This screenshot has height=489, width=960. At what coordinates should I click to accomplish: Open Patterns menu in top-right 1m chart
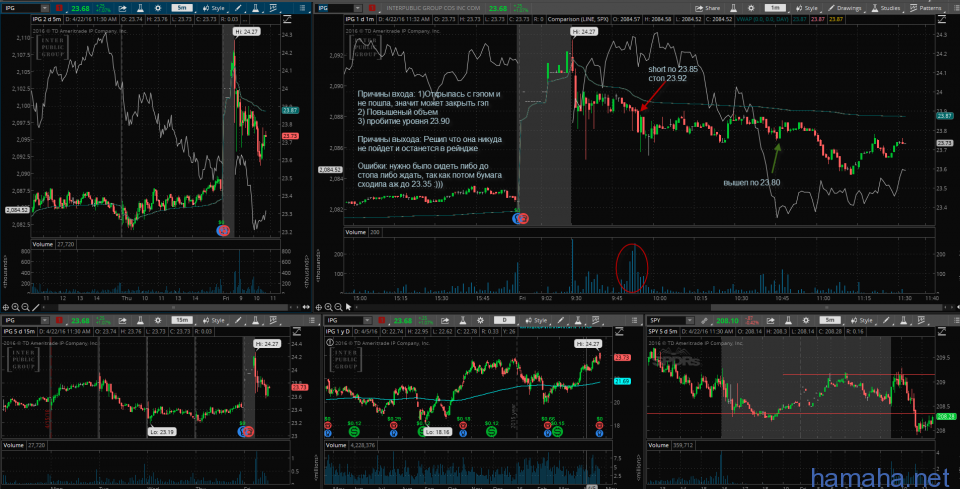tap(924, 9)
